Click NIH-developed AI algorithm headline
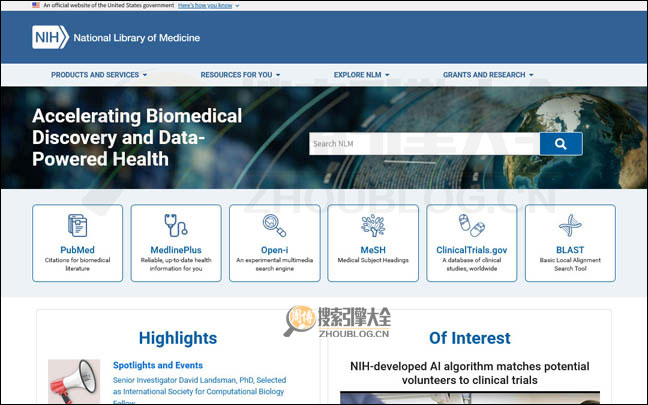This screenshot has width=648, height=405. click(469, 373)
